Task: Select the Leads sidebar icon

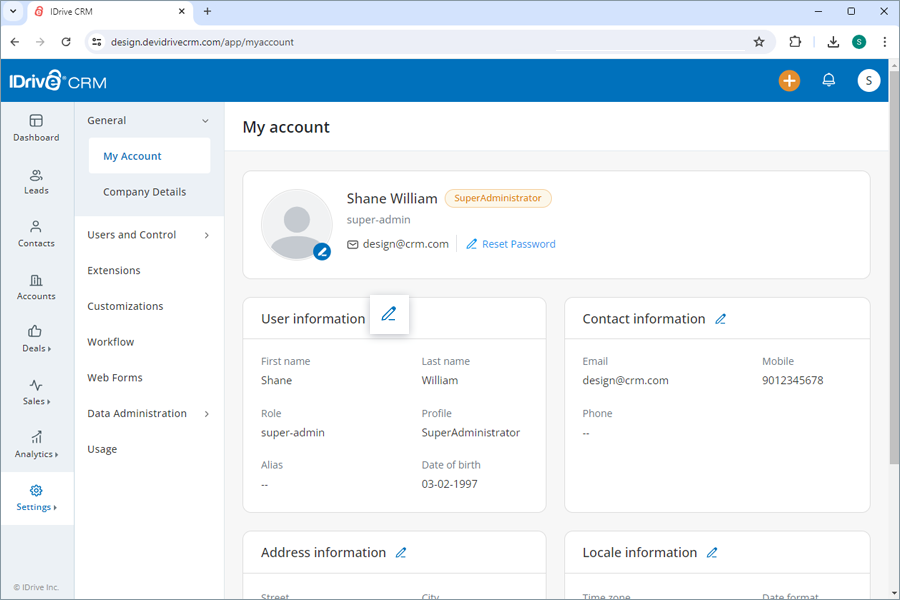Action: click(x=36, y=181)
